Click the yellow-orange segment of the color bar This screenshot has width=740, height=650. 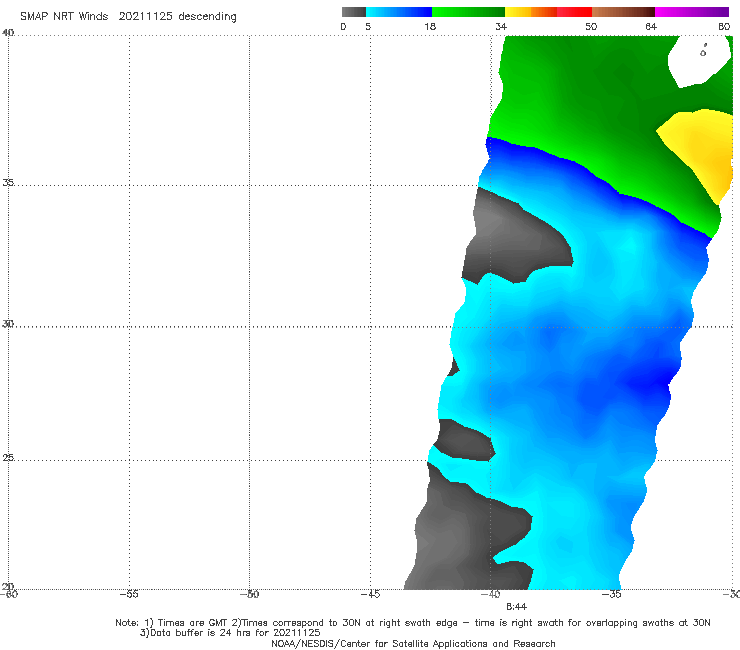pos(531,12)
